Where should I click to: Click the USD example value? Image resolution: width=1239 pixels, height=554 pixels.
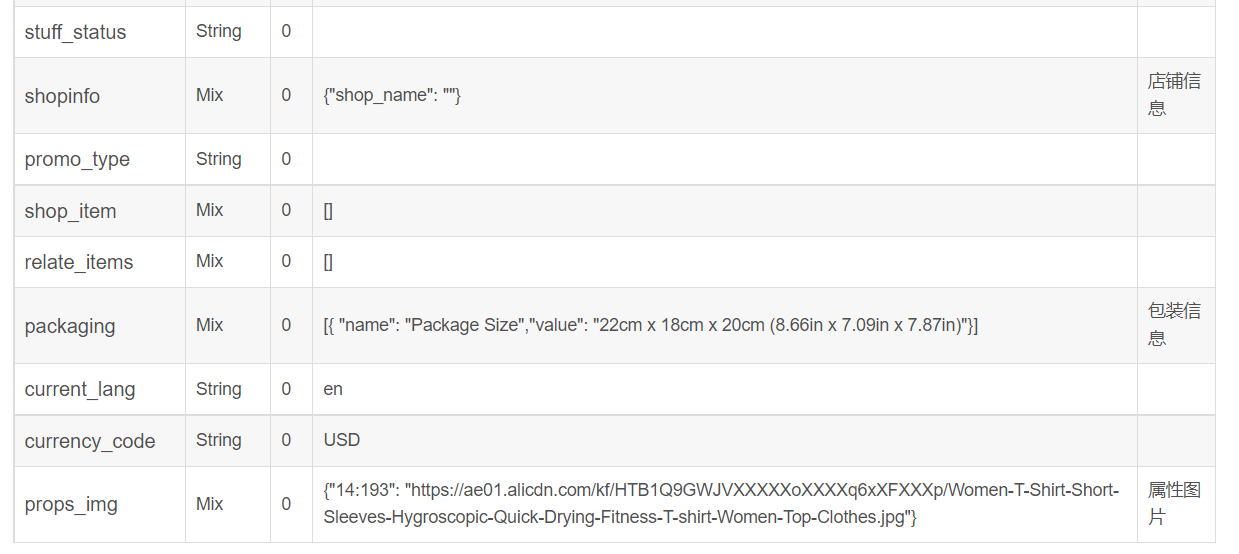341,441
